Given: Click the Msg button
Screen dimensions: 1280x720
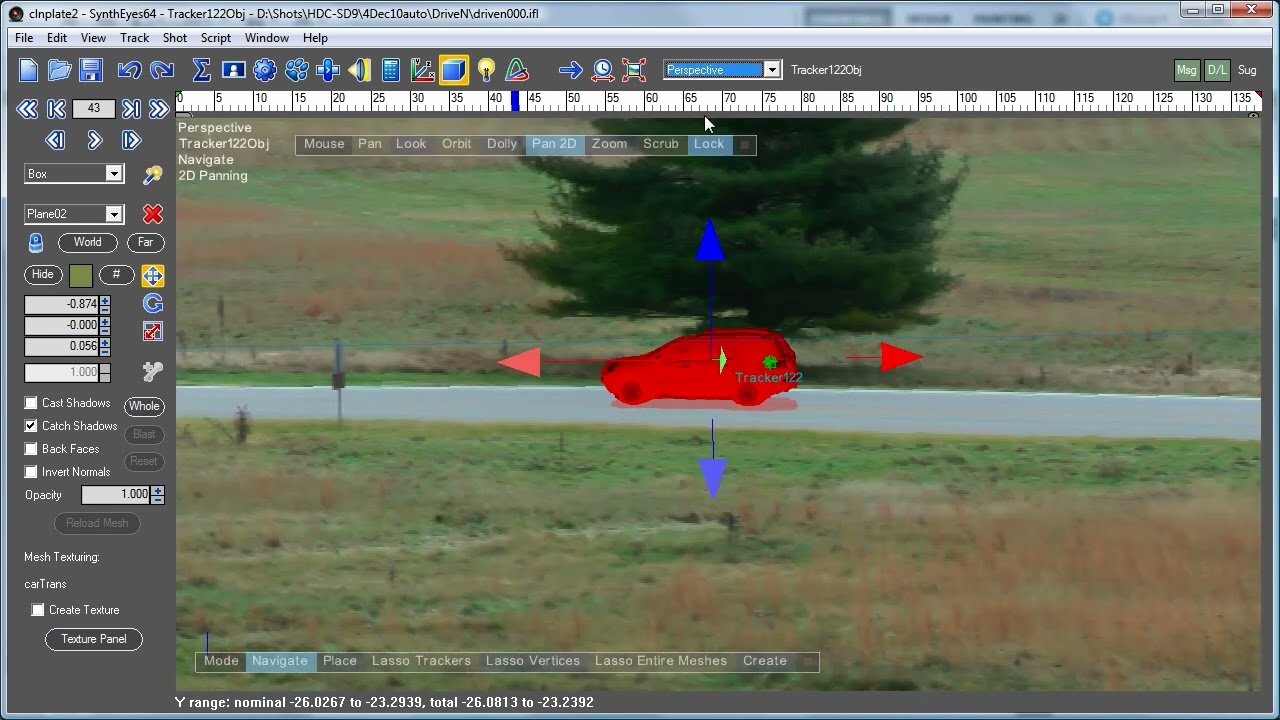Looking at the screenshot, I should coord(1187,70).
